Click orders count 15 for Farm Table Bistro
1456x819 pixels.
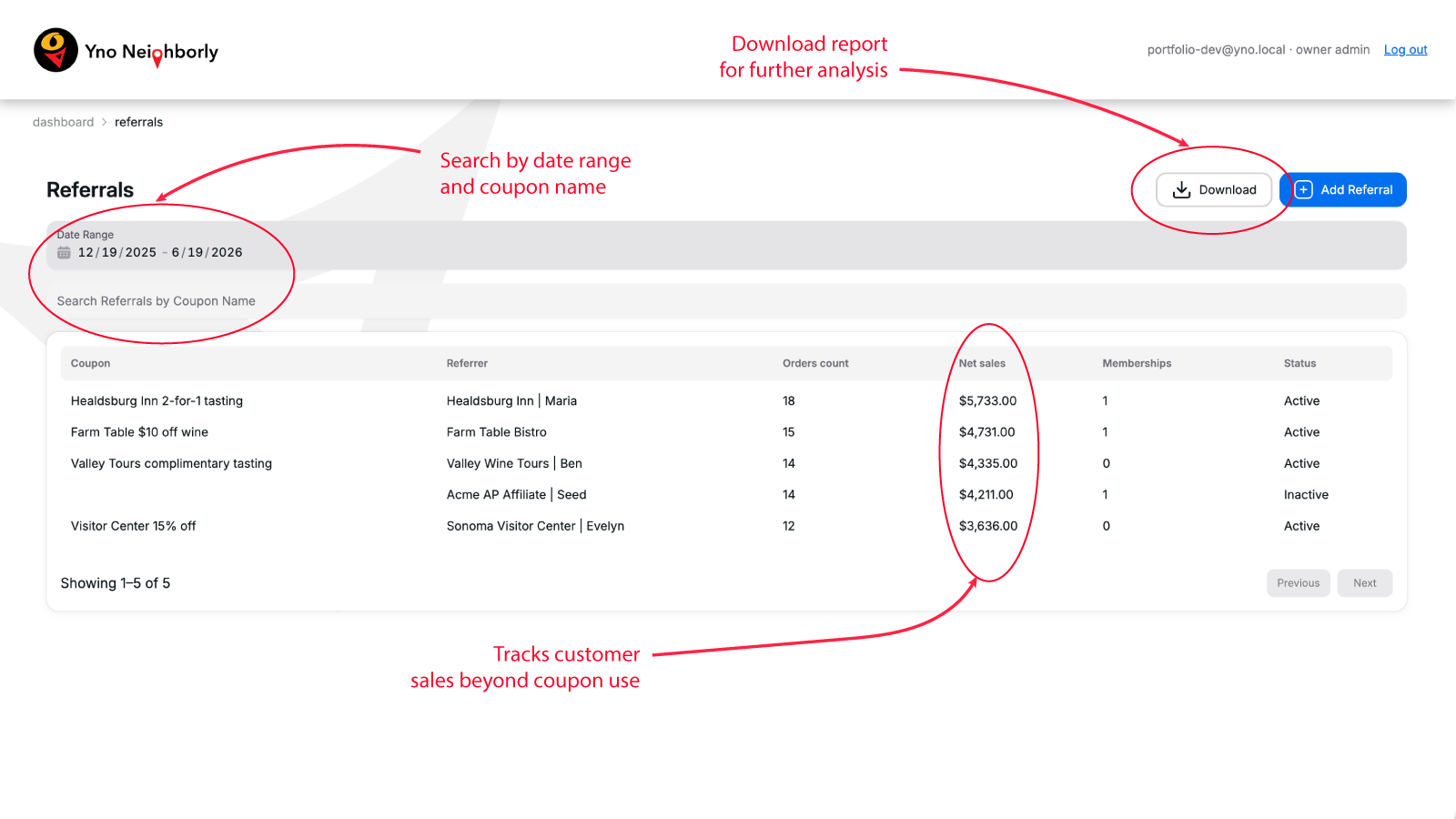788,432
